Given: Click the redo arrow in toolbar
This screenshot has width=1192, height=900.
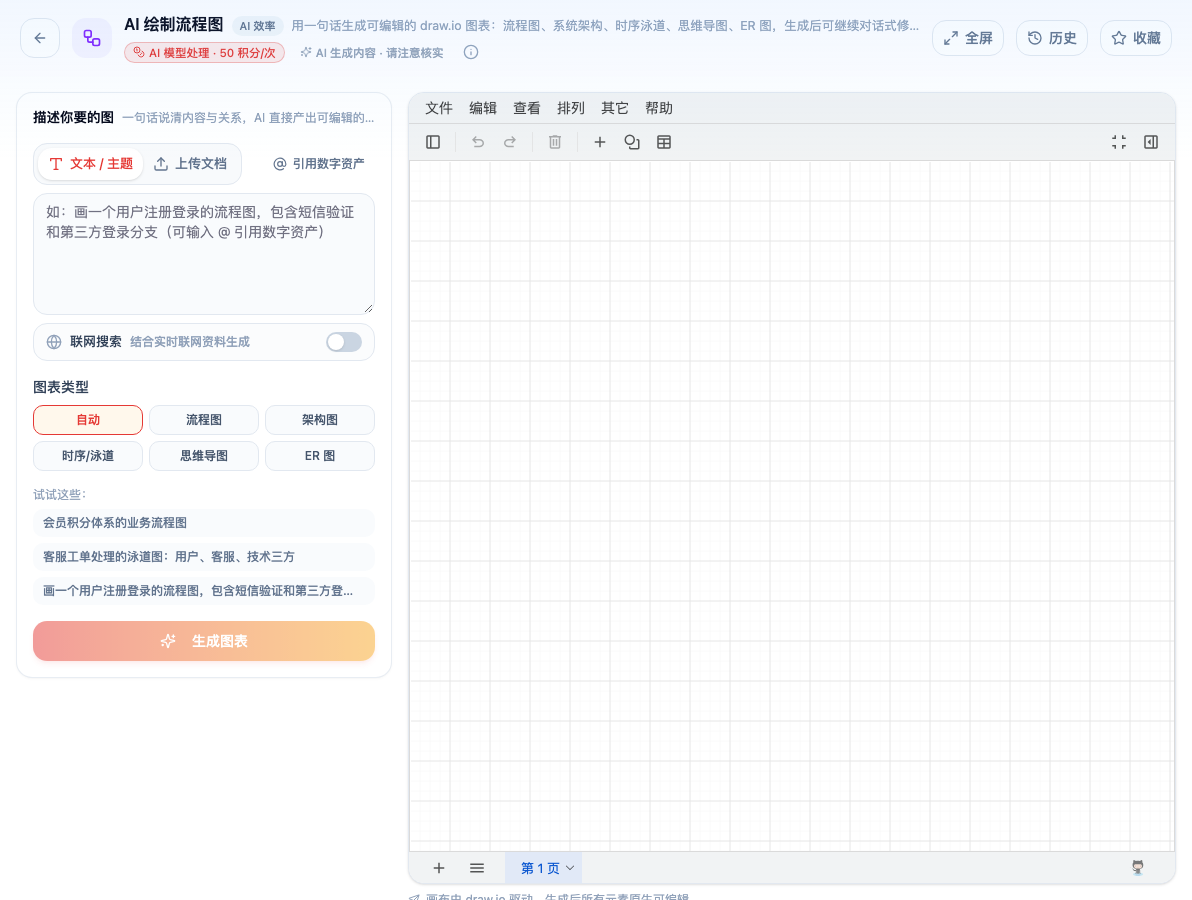Looking at the screenshot, I should [510, 142].
